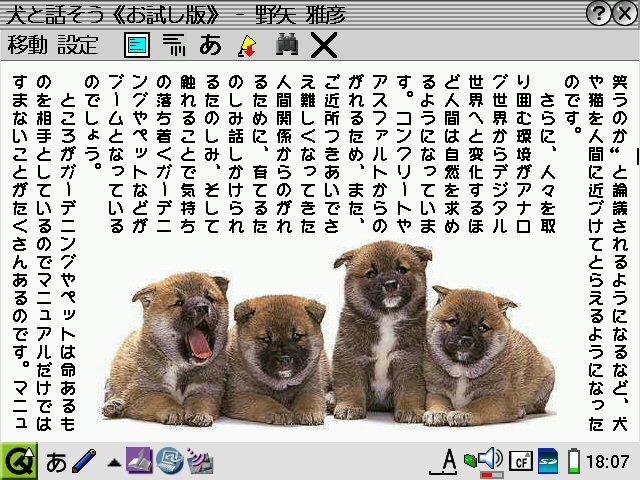The image size is (640, 480).
Task: Expand the input method selector arrow
Action: [114, 463]
